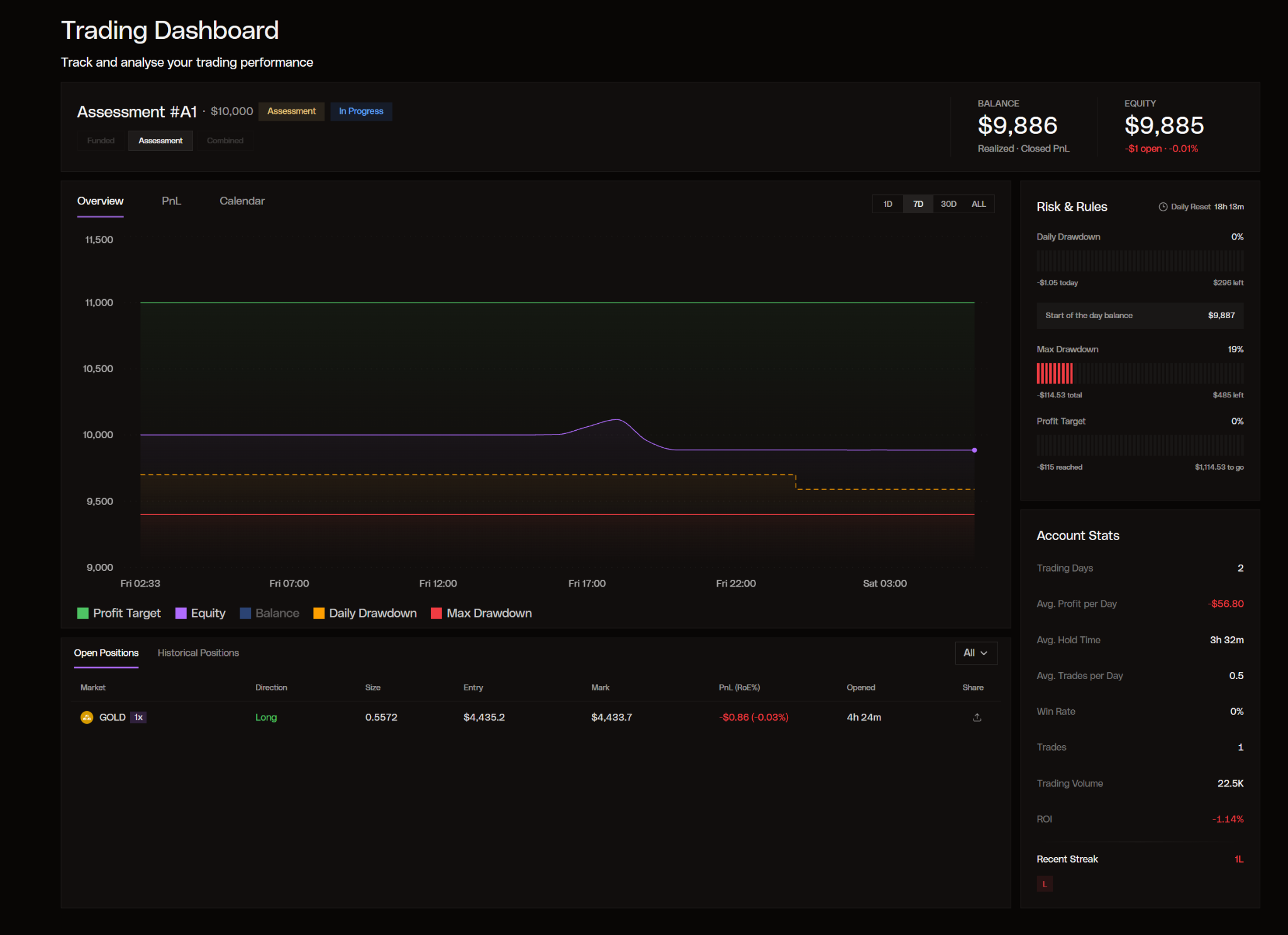
Task: Click the $4,433.7 mark price
Action: (612, 717)
